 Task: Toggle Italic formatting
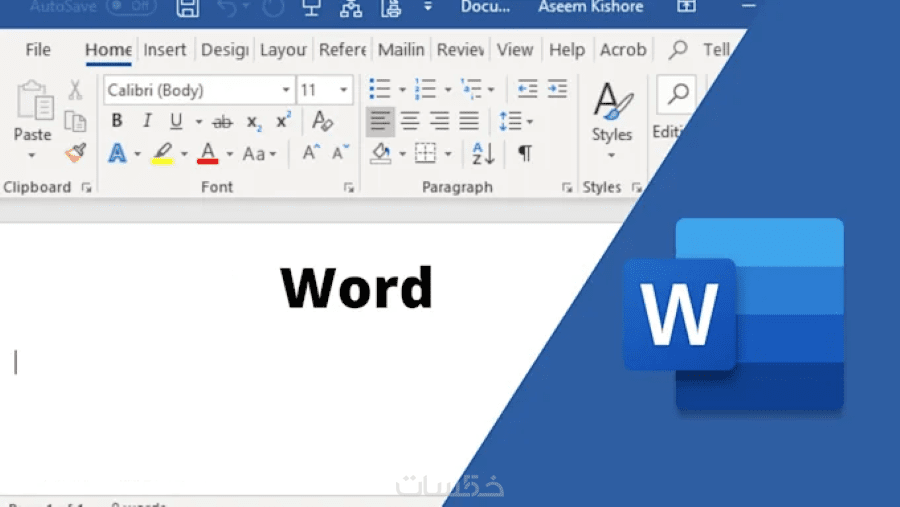(x=147, y=121)
